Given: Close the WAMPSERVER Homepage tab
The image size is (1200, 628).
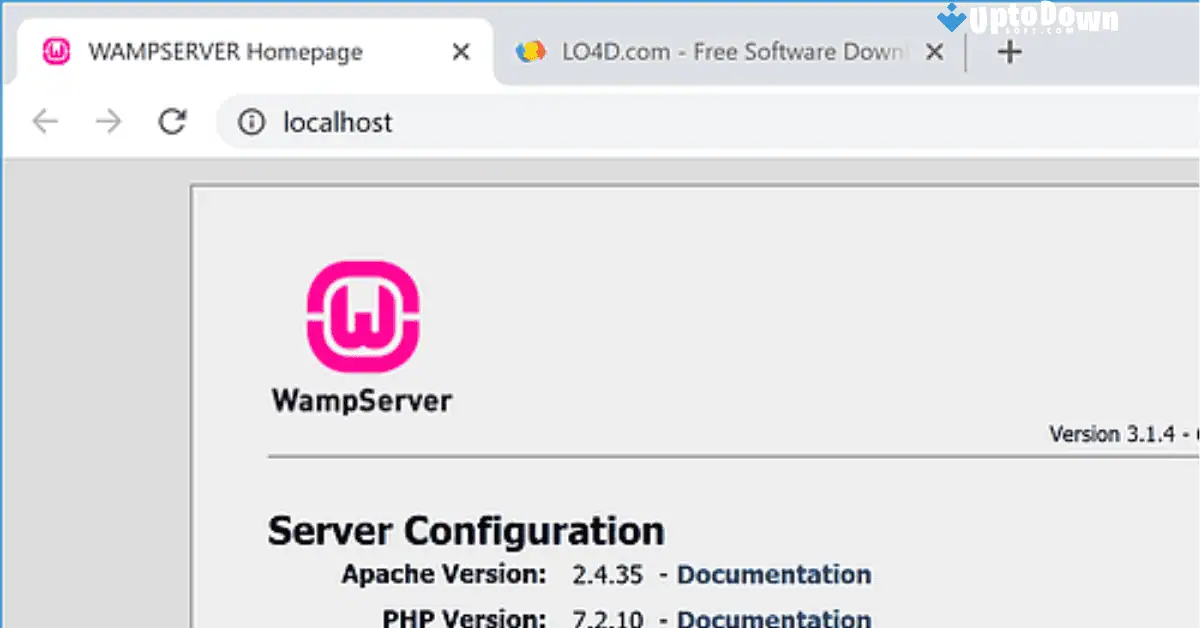Looking at the screenshot, I should pyautogui.click(x=459, y=51).
